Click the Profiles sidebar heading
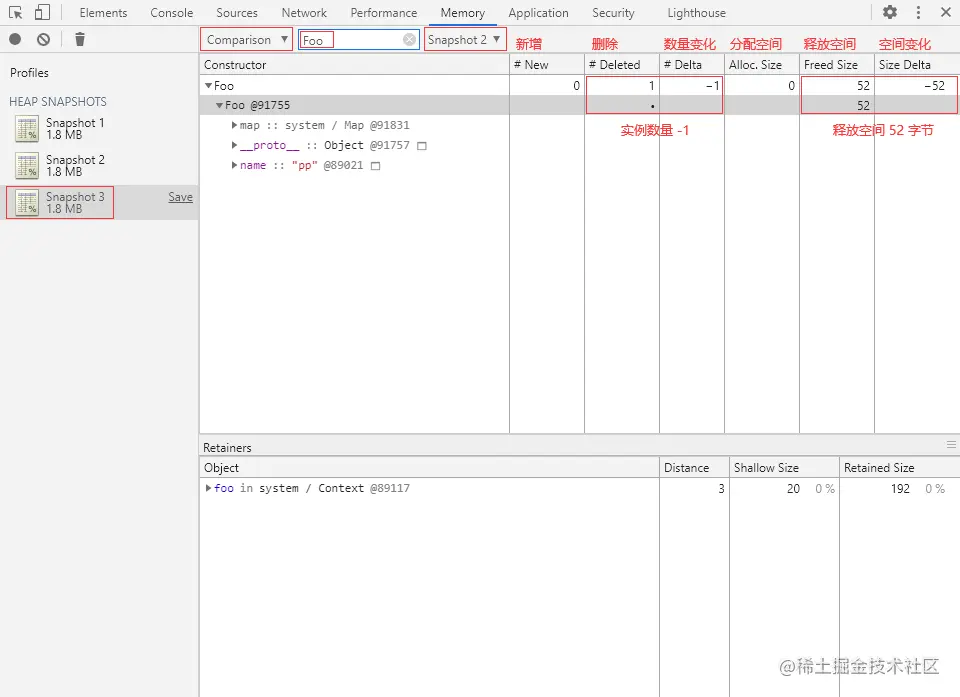 pos(29,72)
